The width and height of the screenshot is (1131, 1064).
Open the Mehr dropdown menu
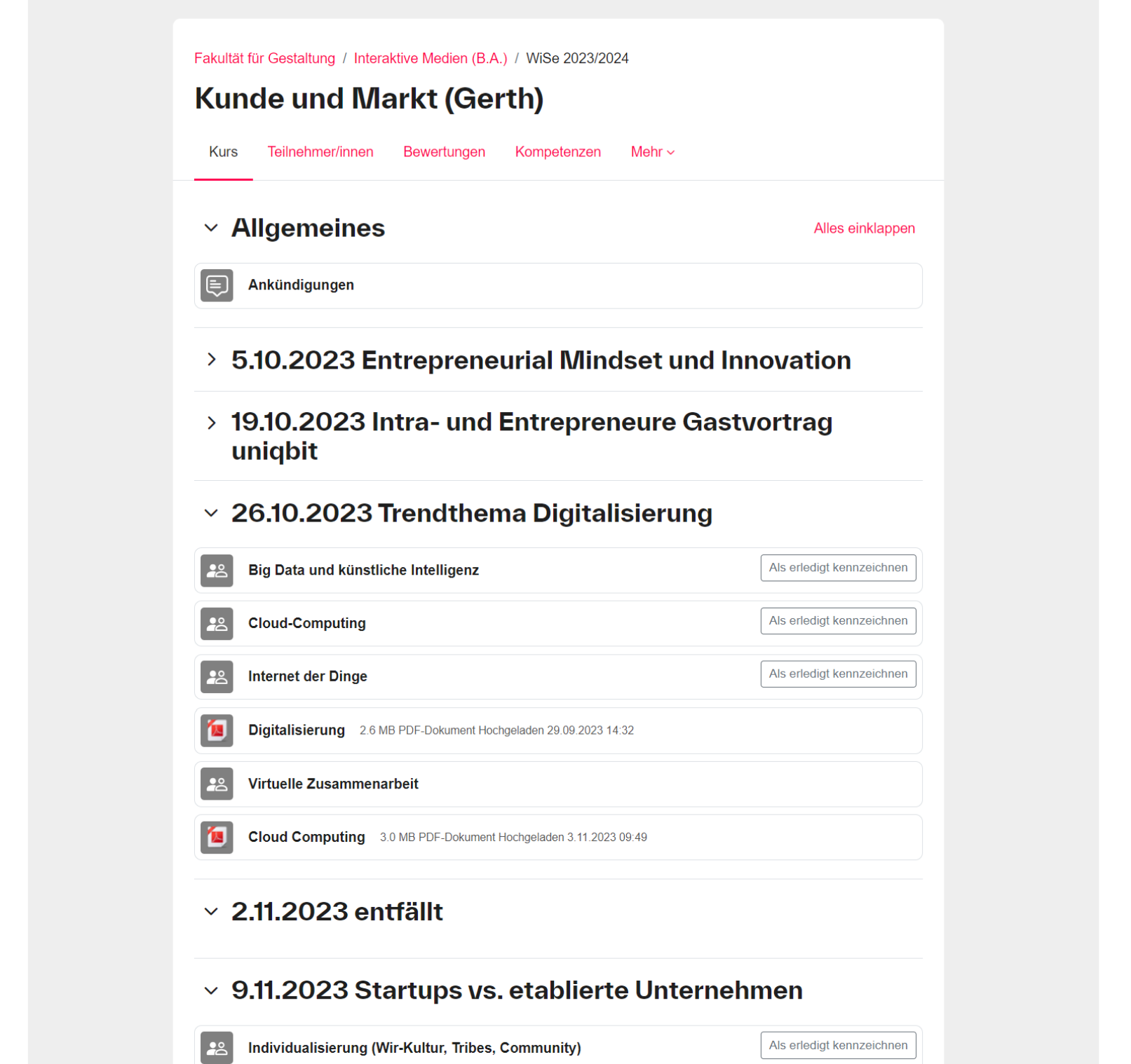(652, 152)
